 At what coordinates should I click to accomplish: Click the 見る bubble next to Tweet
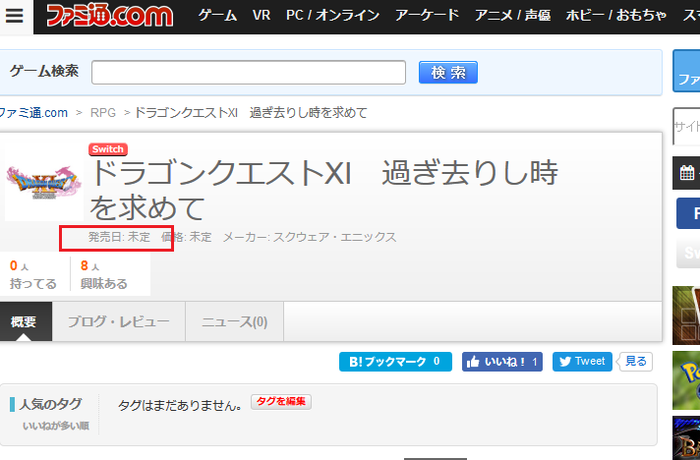point(635,362)
